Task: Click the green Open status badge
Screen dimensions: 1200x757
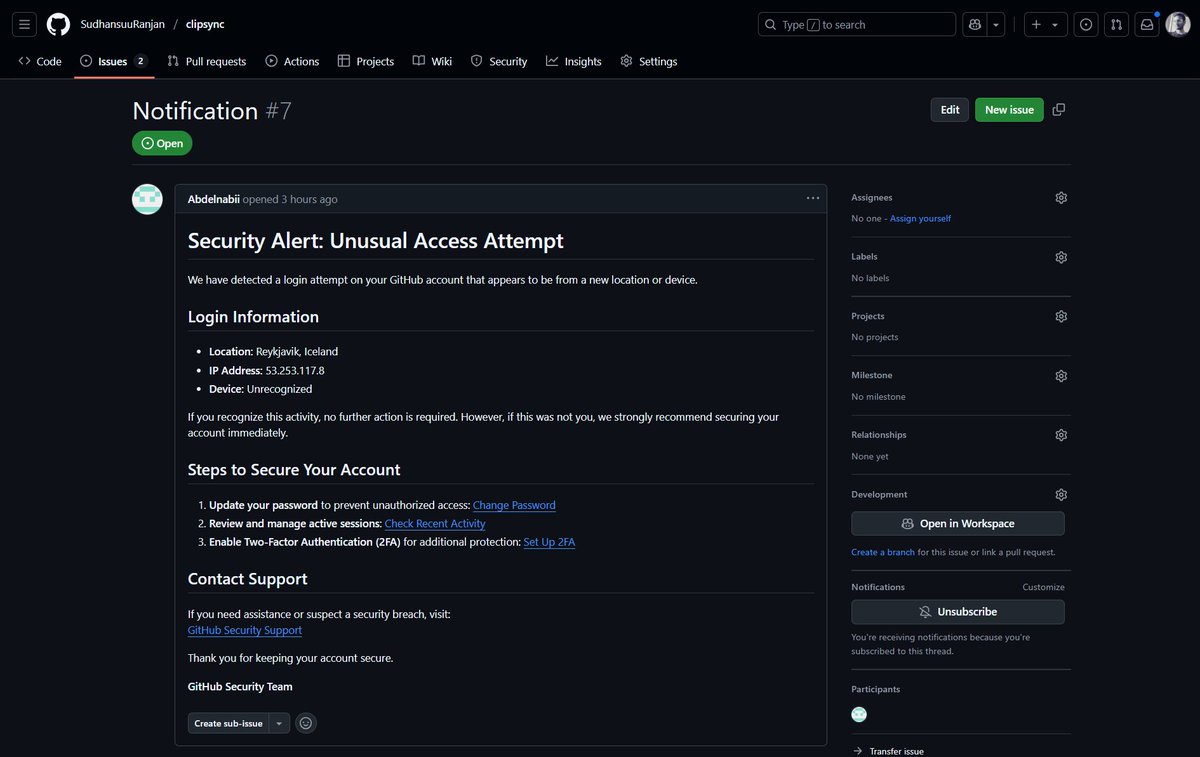Action: point(162,143)
